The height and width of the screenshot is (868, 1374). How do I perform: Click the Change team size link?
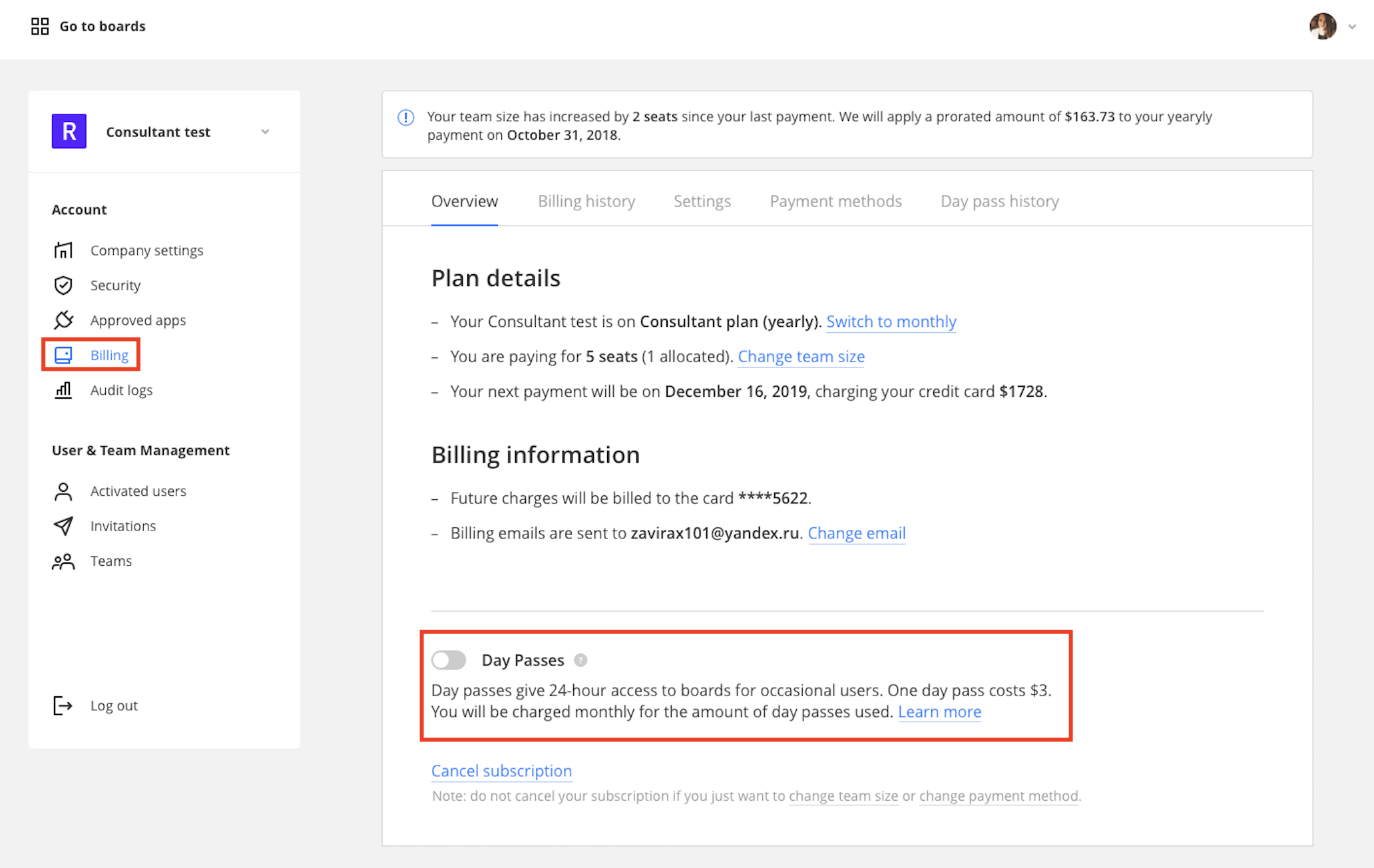(x=801, y=357)
